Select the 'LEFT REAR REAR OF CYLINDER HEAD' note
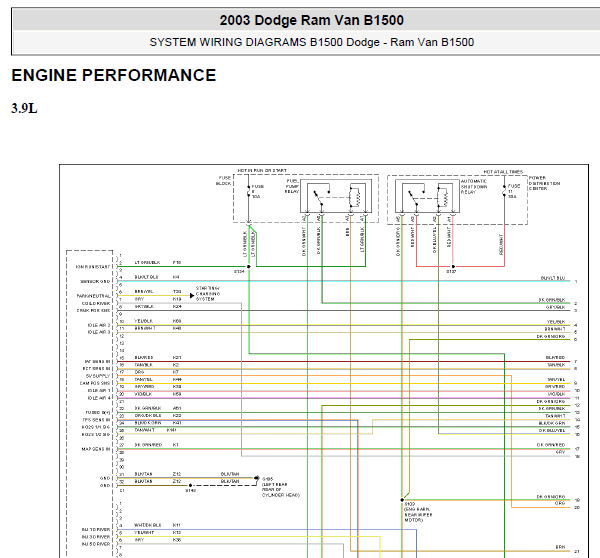The width and height of the screenshot is (600, 558). (x=281, y=489)
